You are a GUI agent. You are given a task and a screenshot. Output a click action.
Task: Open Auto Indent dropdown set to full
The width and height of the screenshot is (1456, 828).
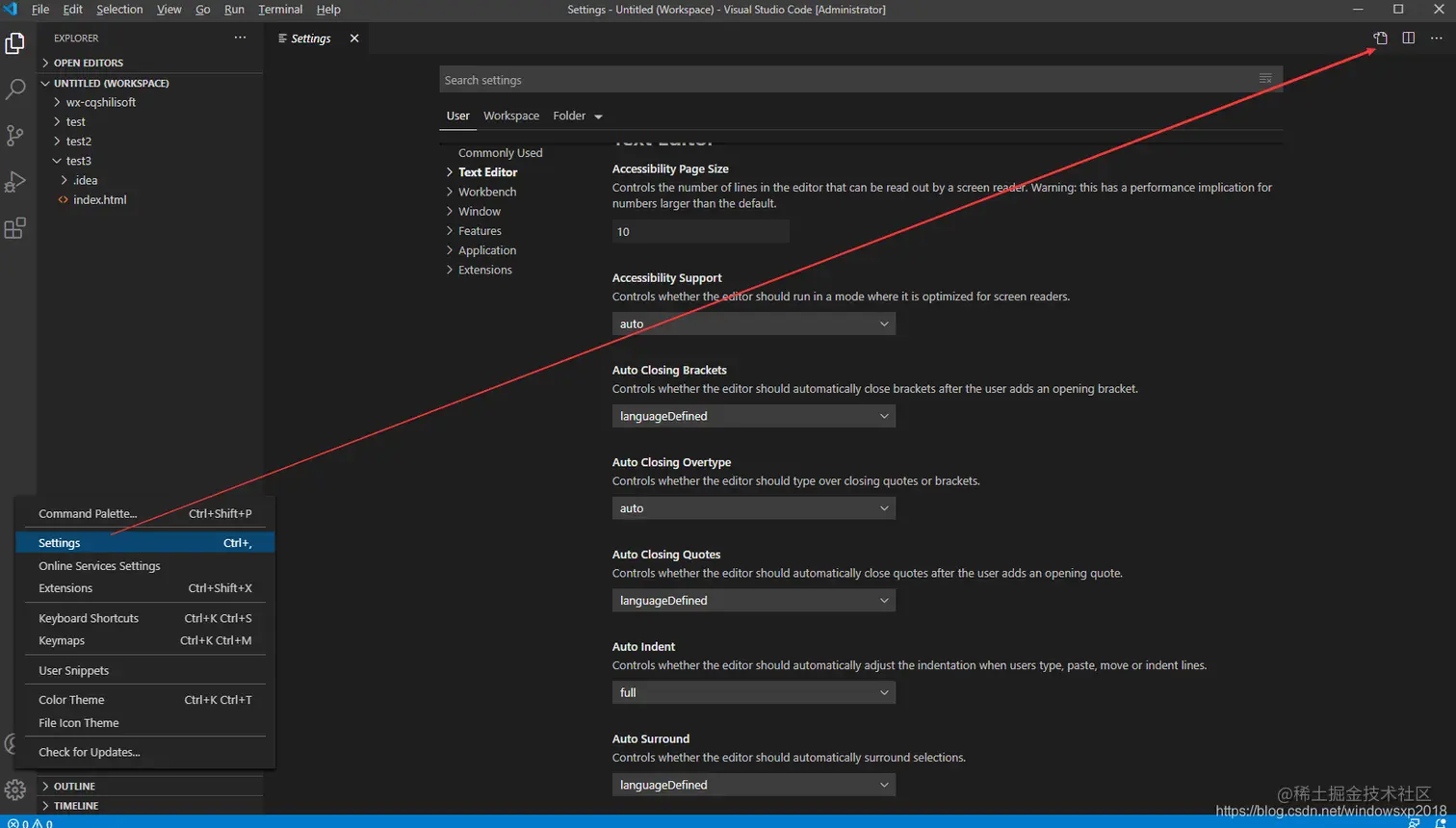pyautogui.click(x=753, y=693)
